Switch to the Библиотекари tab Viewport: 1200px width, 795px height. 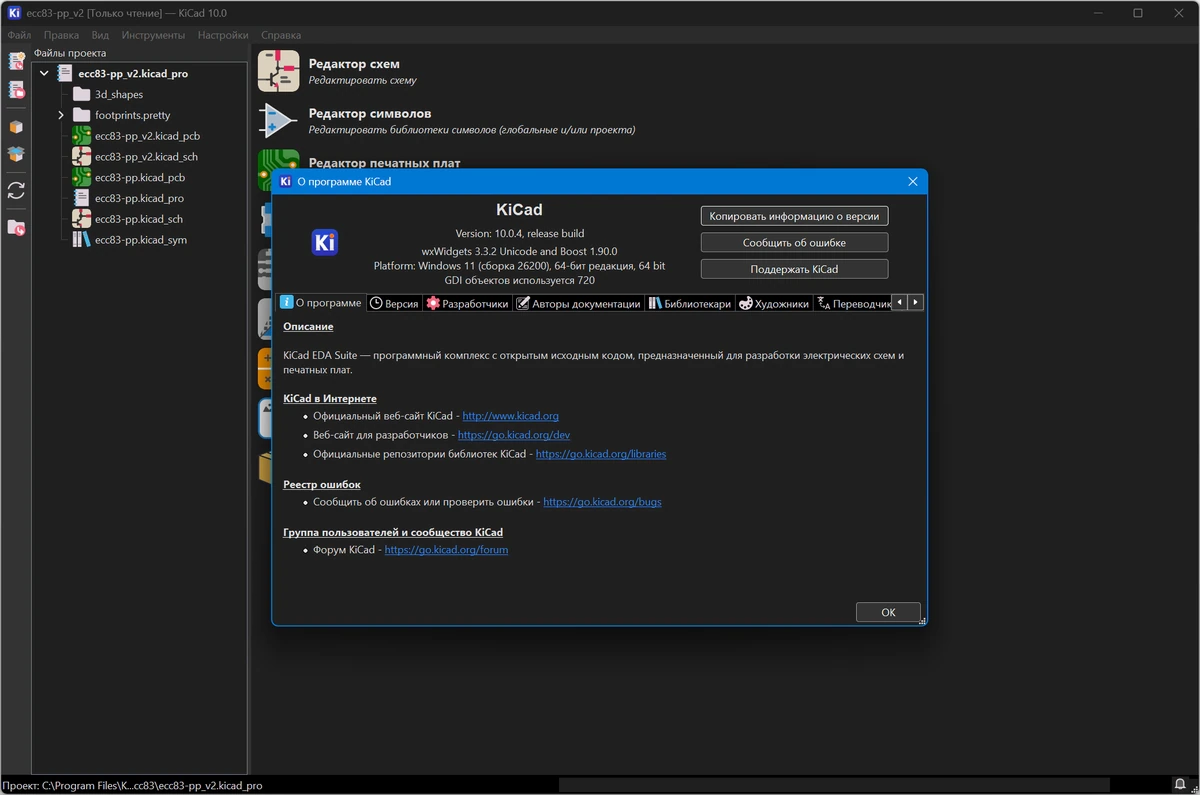pyautogui.click(x=690, y=303)
